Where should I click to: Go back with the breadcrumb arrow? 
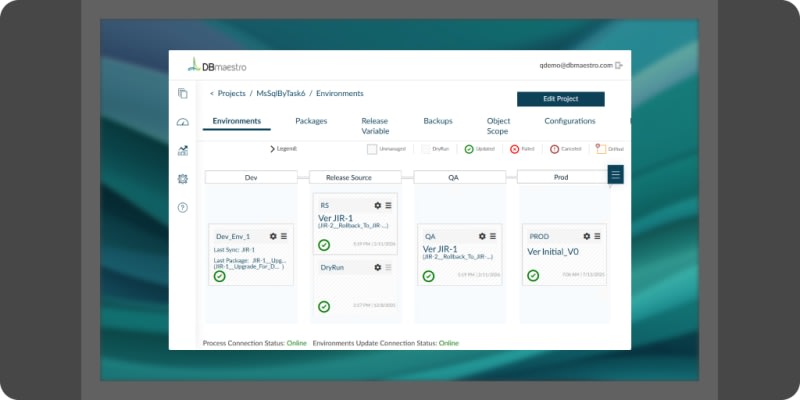212,93
